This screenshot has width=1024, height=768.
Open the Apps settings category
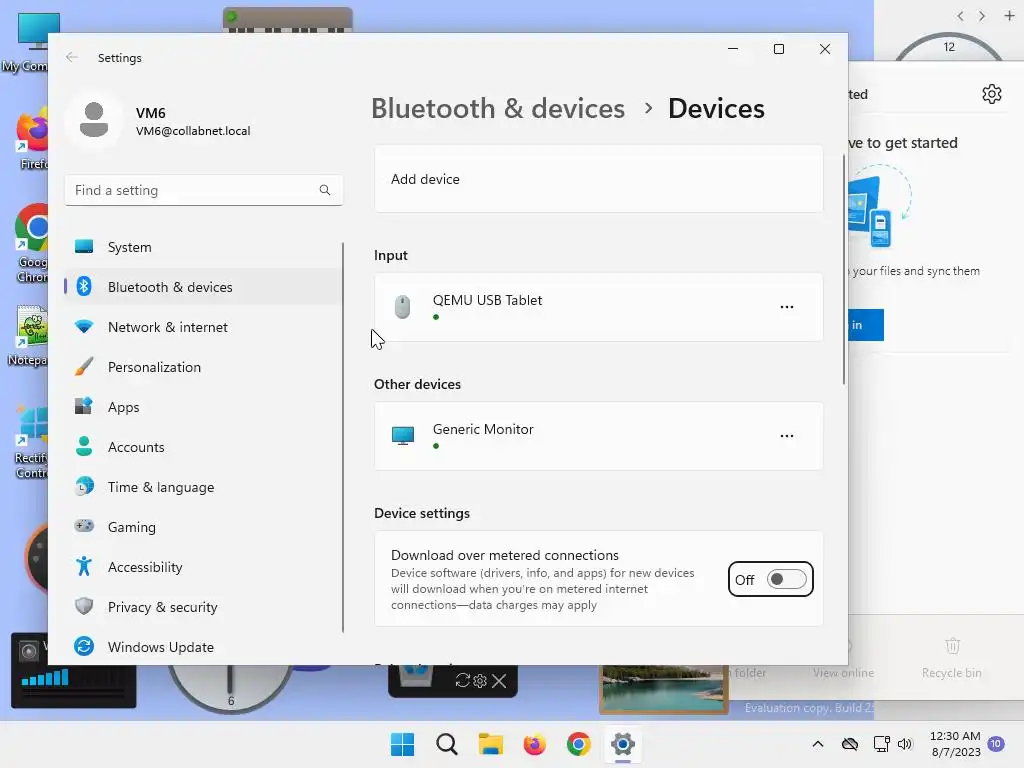coord(203,407)
